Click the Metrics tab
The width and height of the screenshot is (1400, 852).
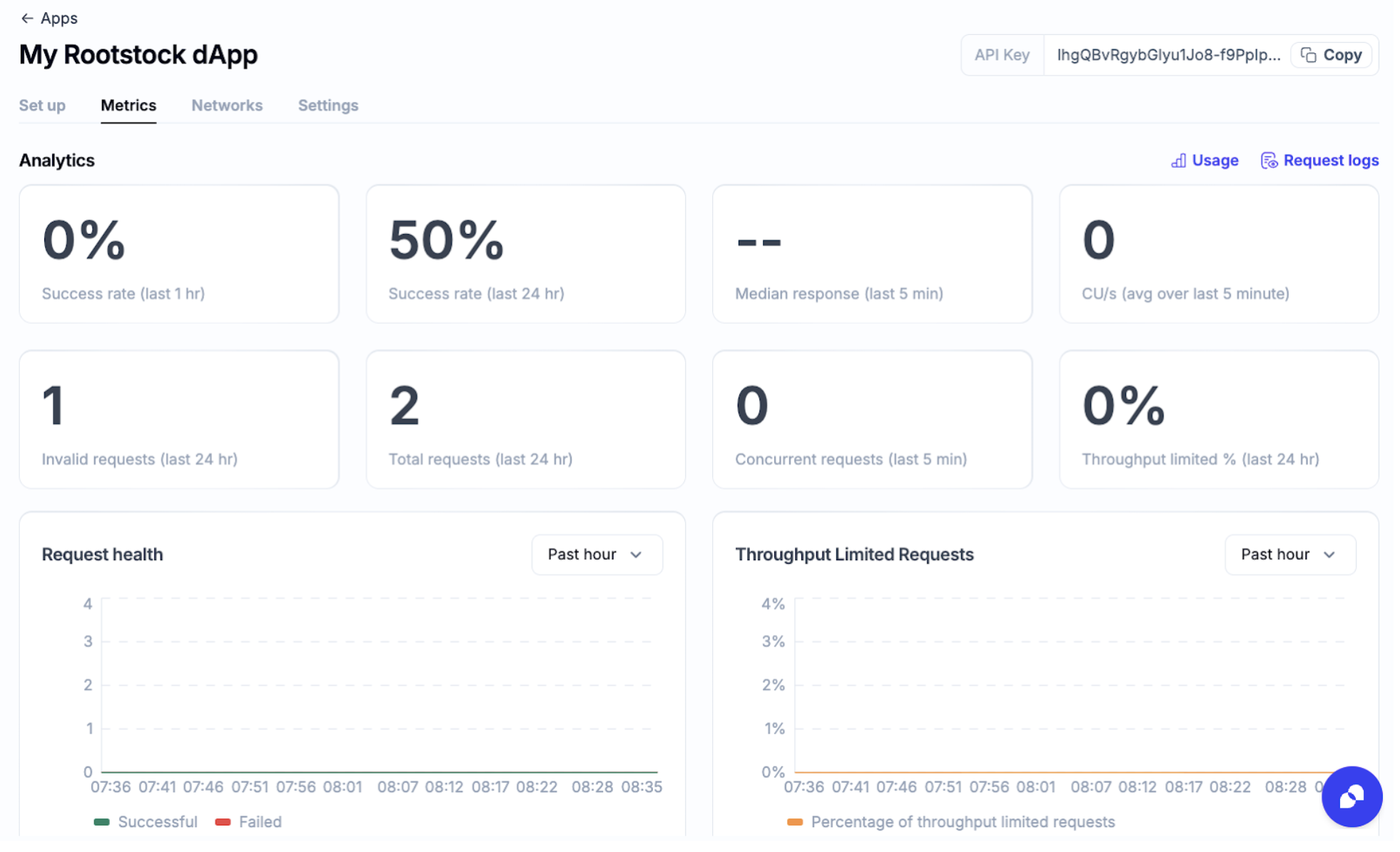point(128,104)
